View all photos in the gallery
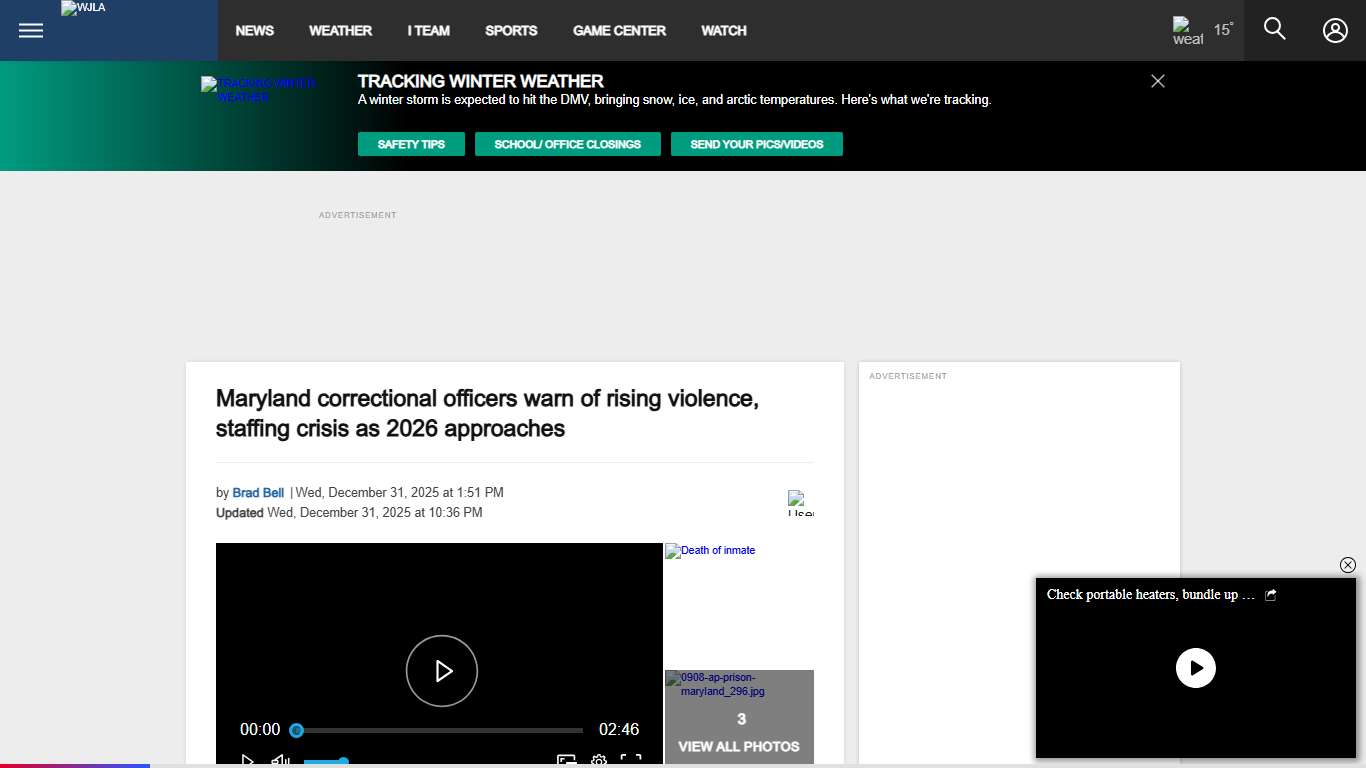The image size is (1366, 768). pos(739,746)
